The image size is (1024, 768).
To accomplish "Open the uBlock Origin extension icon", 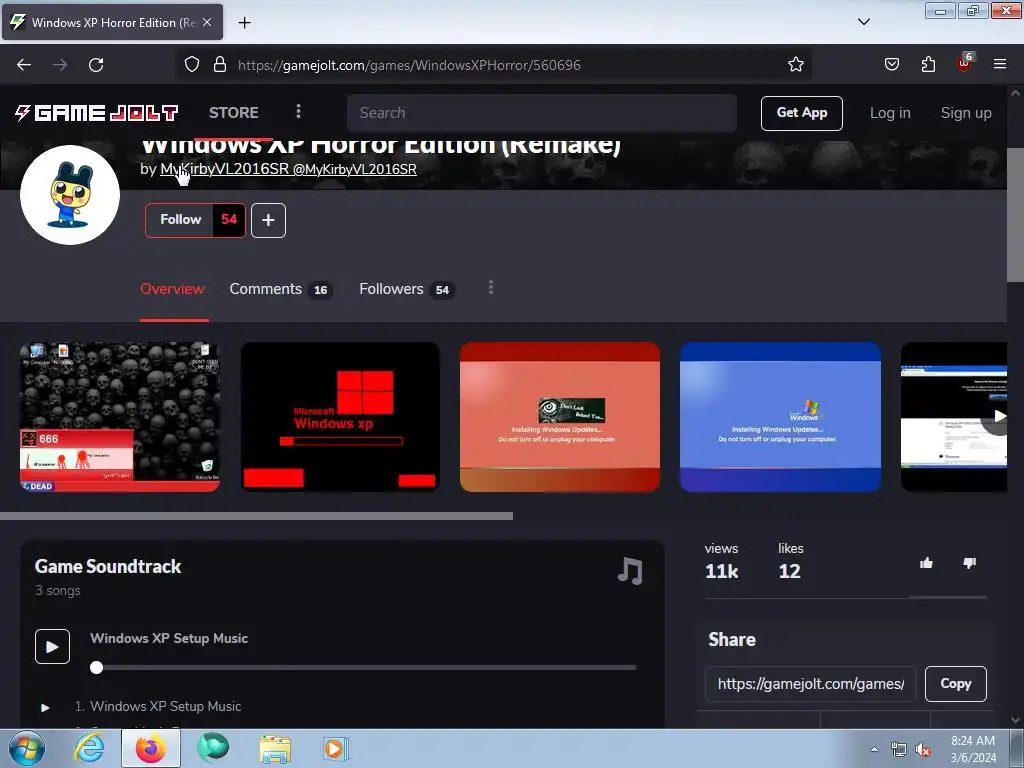I will click(965, 63).
